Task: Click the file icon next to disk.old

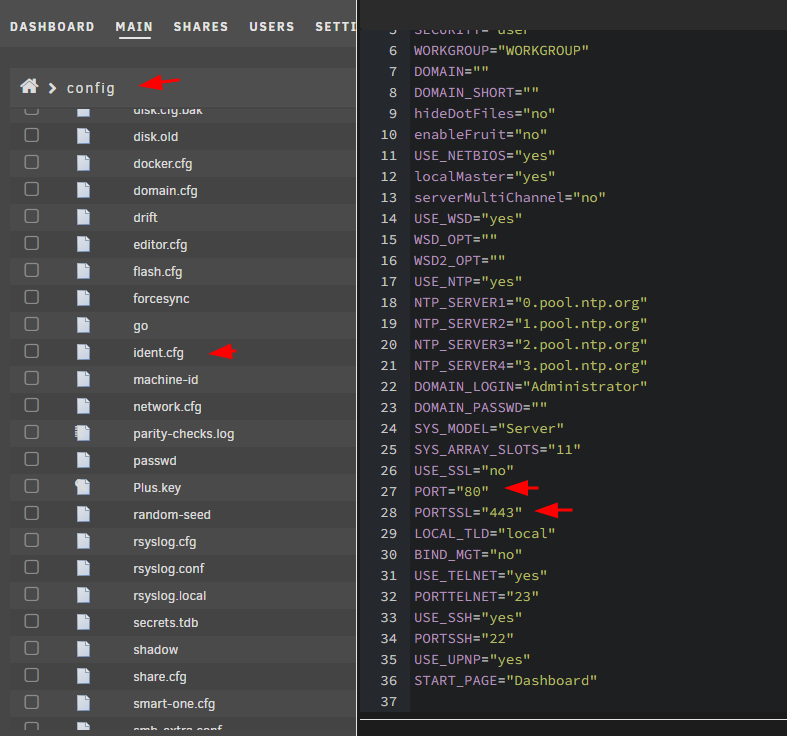Action: 83,136
